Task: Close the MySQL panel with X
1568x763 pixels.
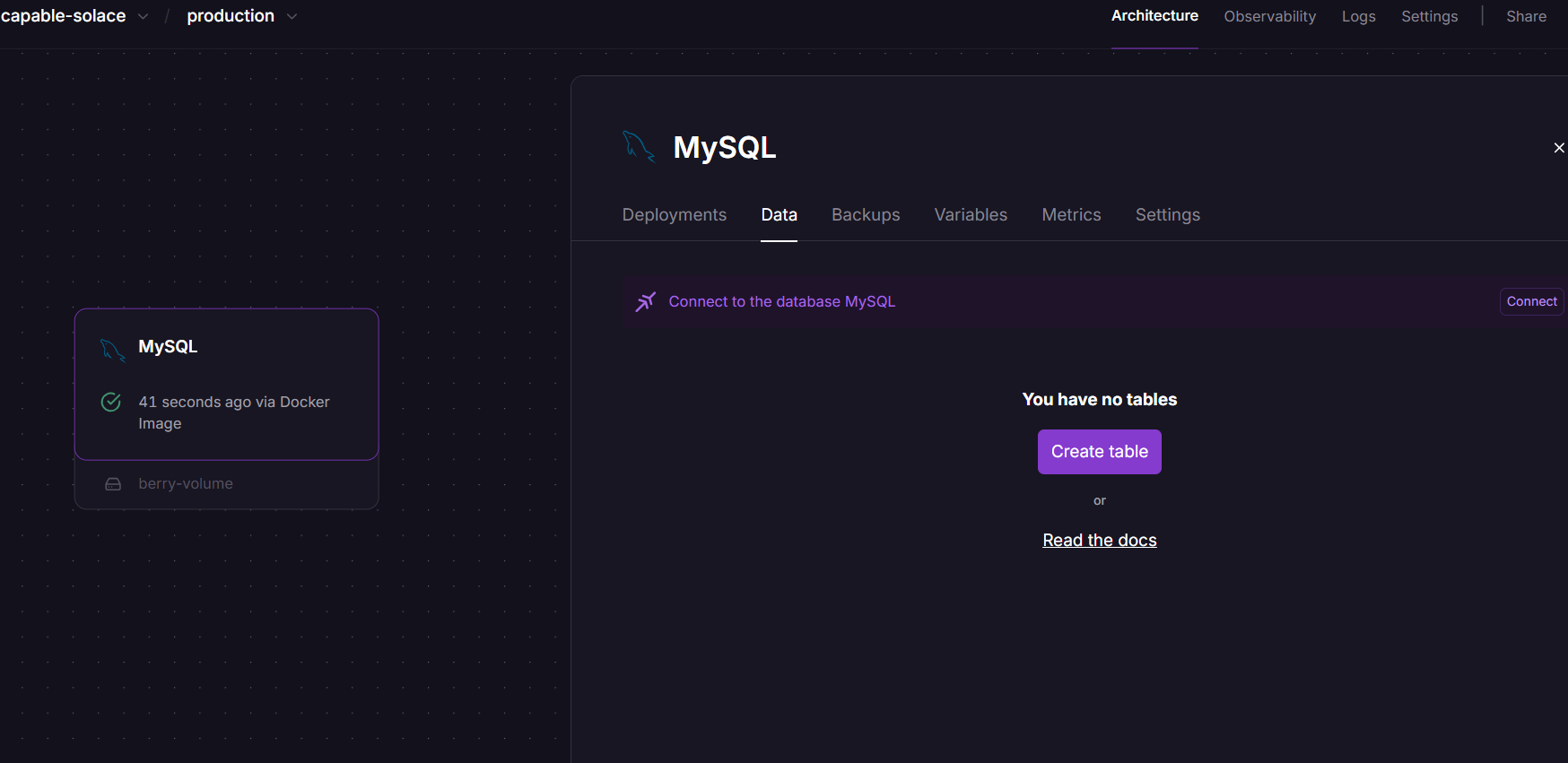Action: [x=1559, y=148]
